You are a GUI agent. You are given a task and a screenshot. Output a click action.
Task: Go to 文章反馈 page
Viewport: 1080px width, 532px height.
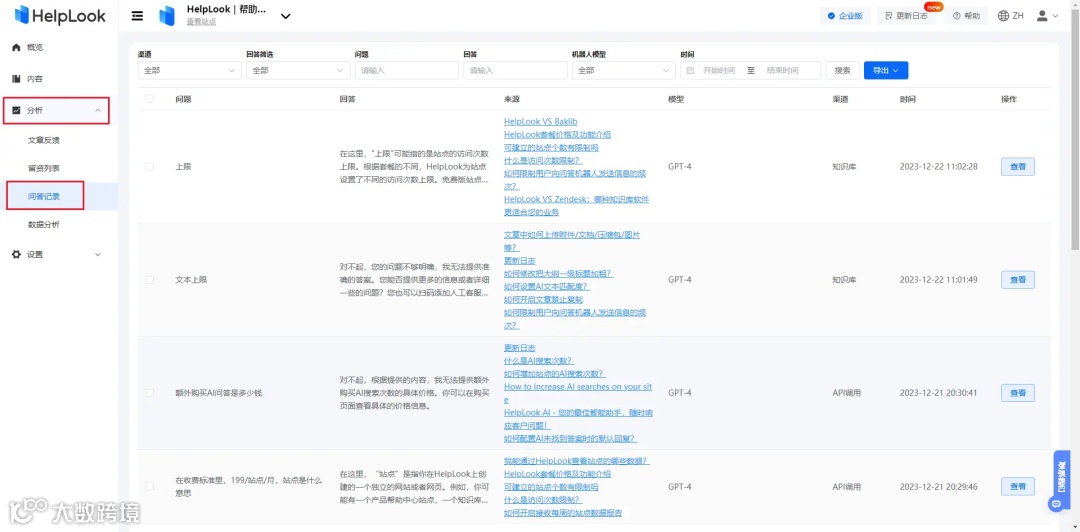(43, 141)
